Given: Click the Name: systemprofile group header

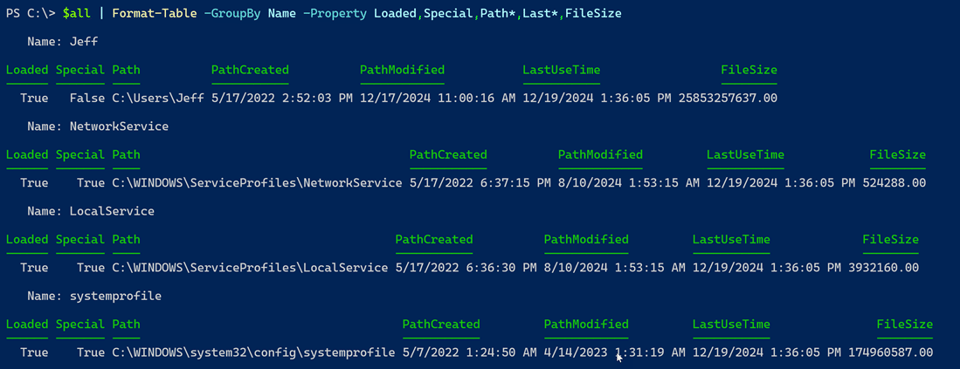Looking at the screenshot, I should [x=94, y=296].
